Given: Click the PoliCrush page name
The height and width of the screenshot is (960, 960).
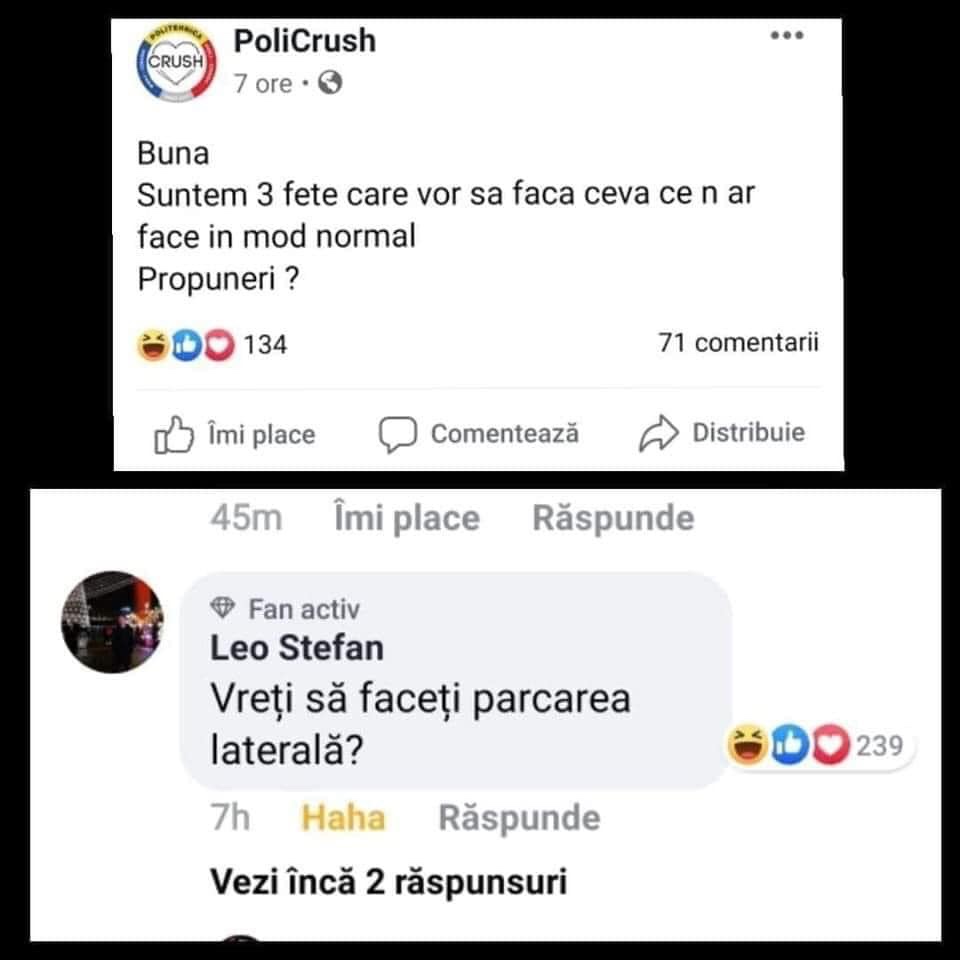Looking at the screenshot, I should point(304,41).
